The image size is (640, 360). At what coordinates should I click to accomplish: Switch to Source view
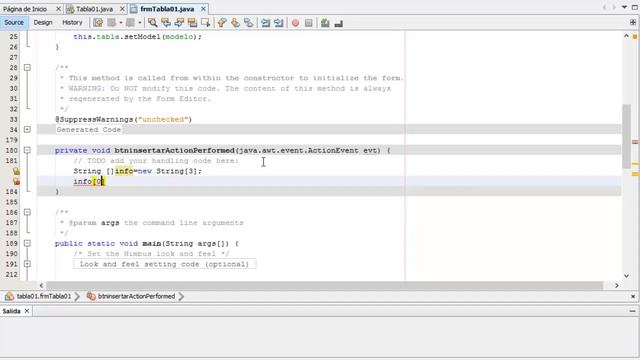[14, 23]
